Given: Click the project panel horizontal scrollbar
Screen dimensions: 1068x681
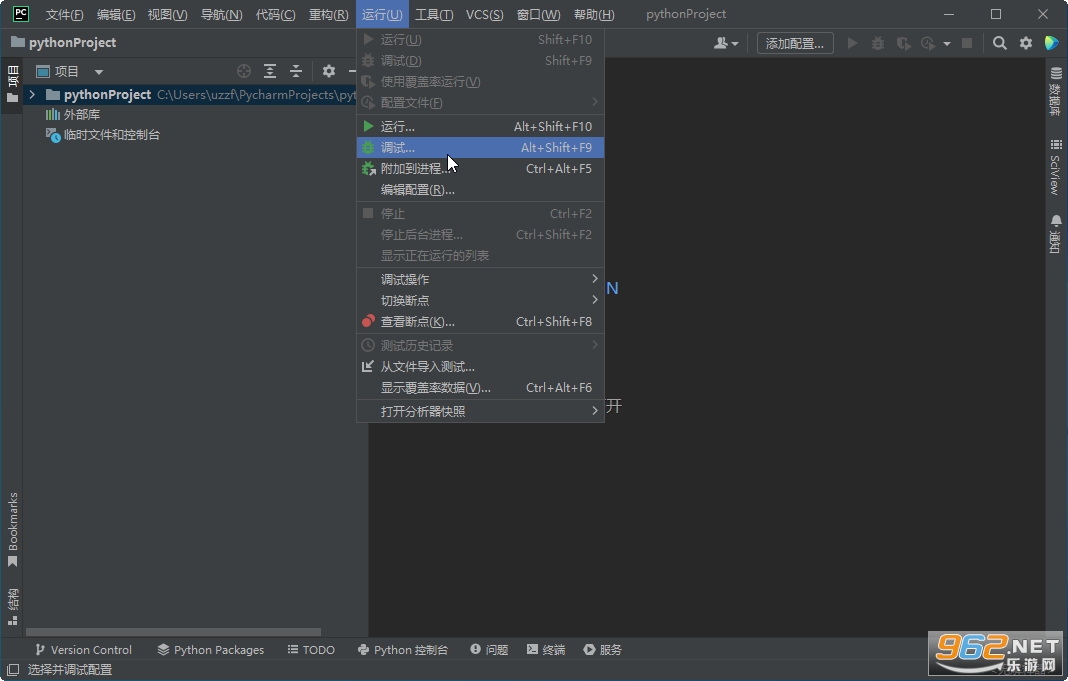Looking at the screenshot, I should pos(173,632).
